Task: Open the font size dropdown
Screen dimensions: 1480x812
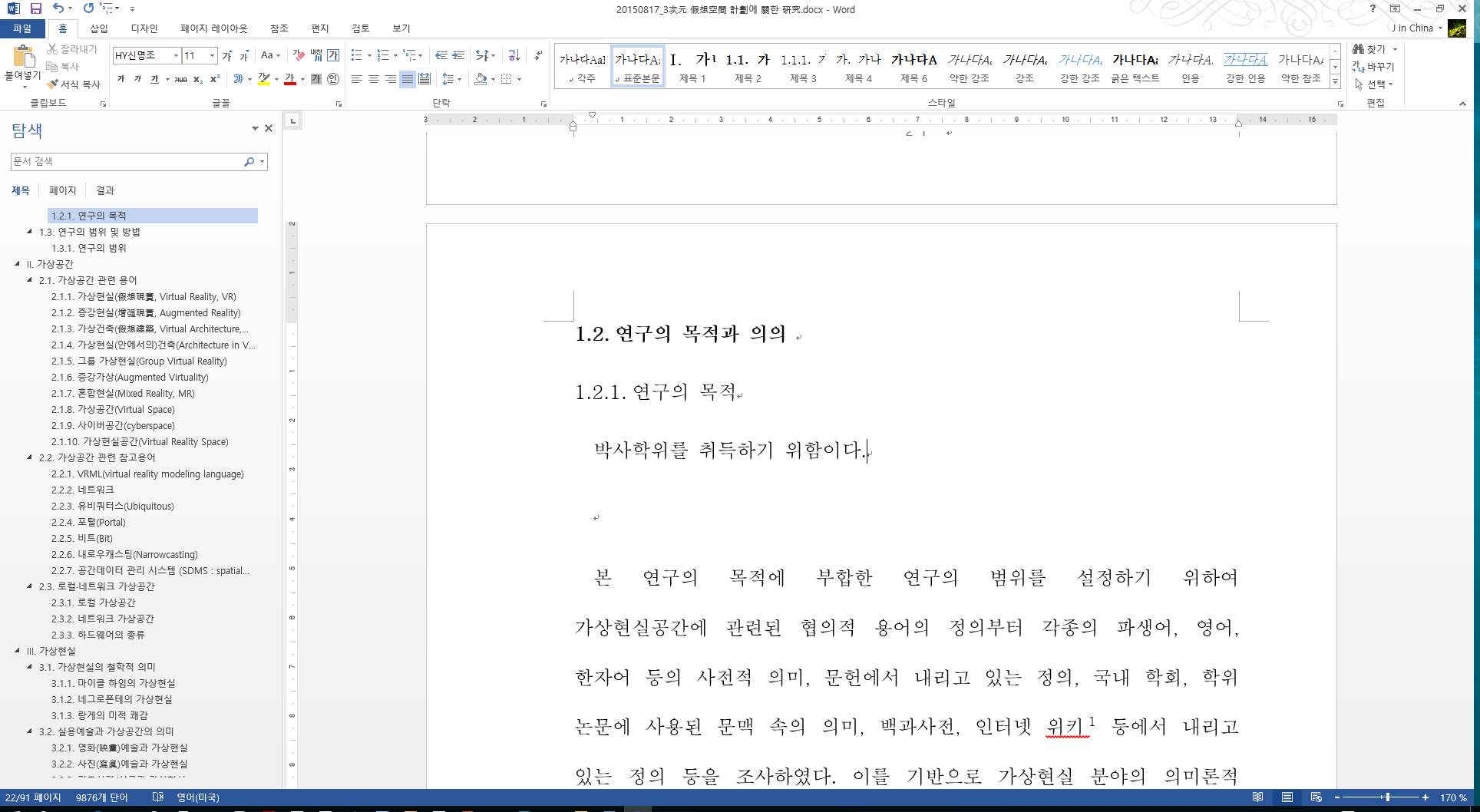Action: (212, 55)
